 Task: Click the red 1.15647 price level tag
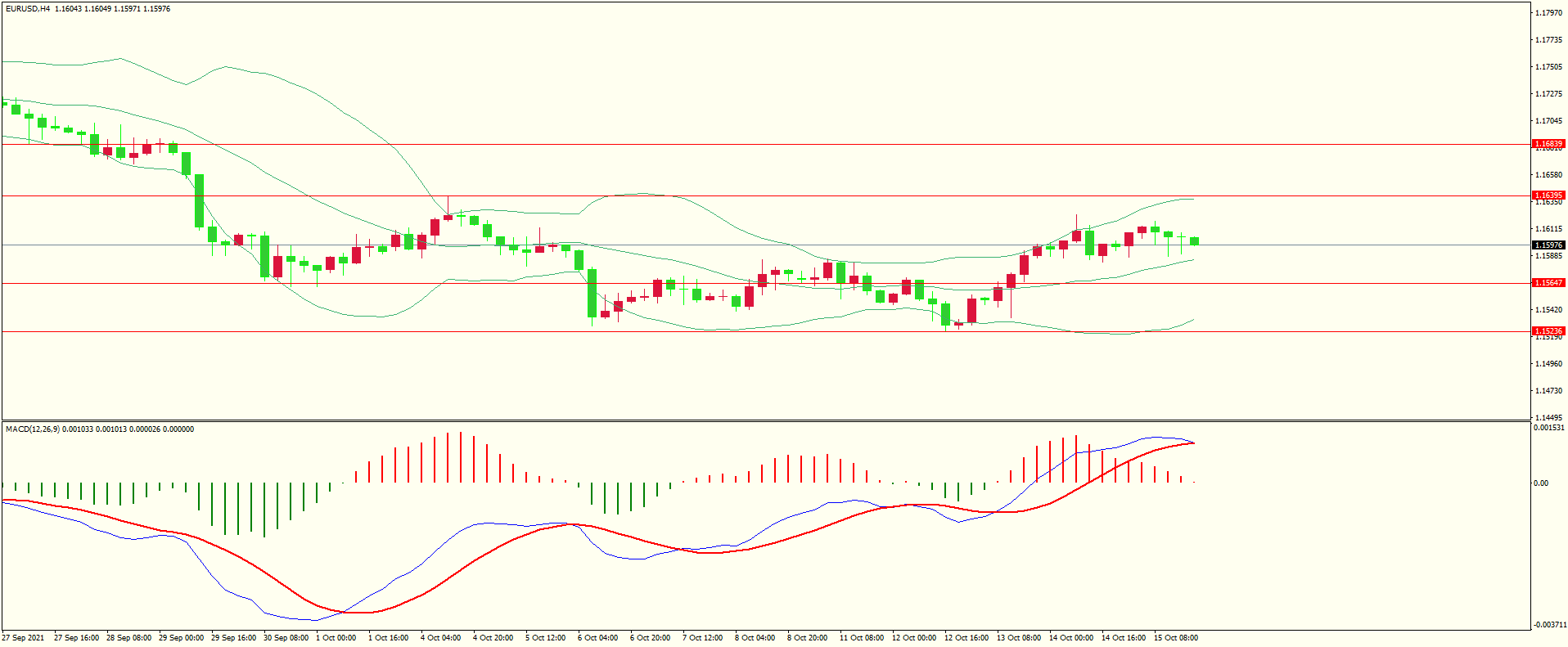[1548, 283]
